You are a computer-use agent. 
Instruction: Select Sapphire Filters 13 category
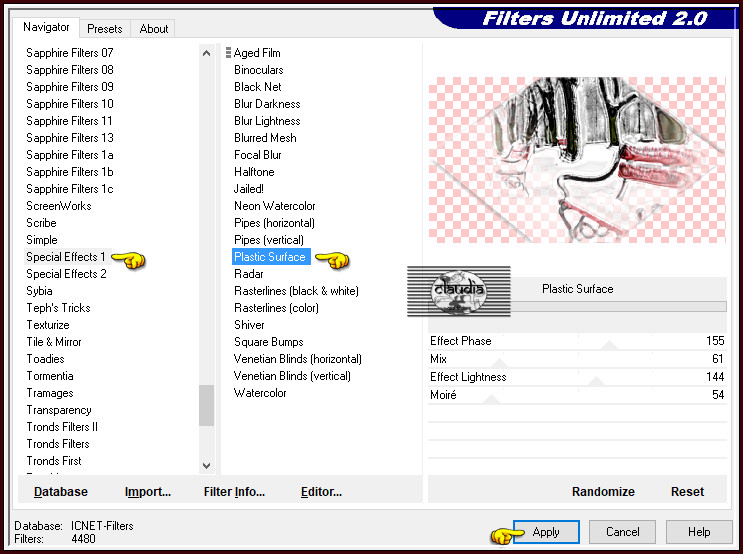(x=70, y=138)
